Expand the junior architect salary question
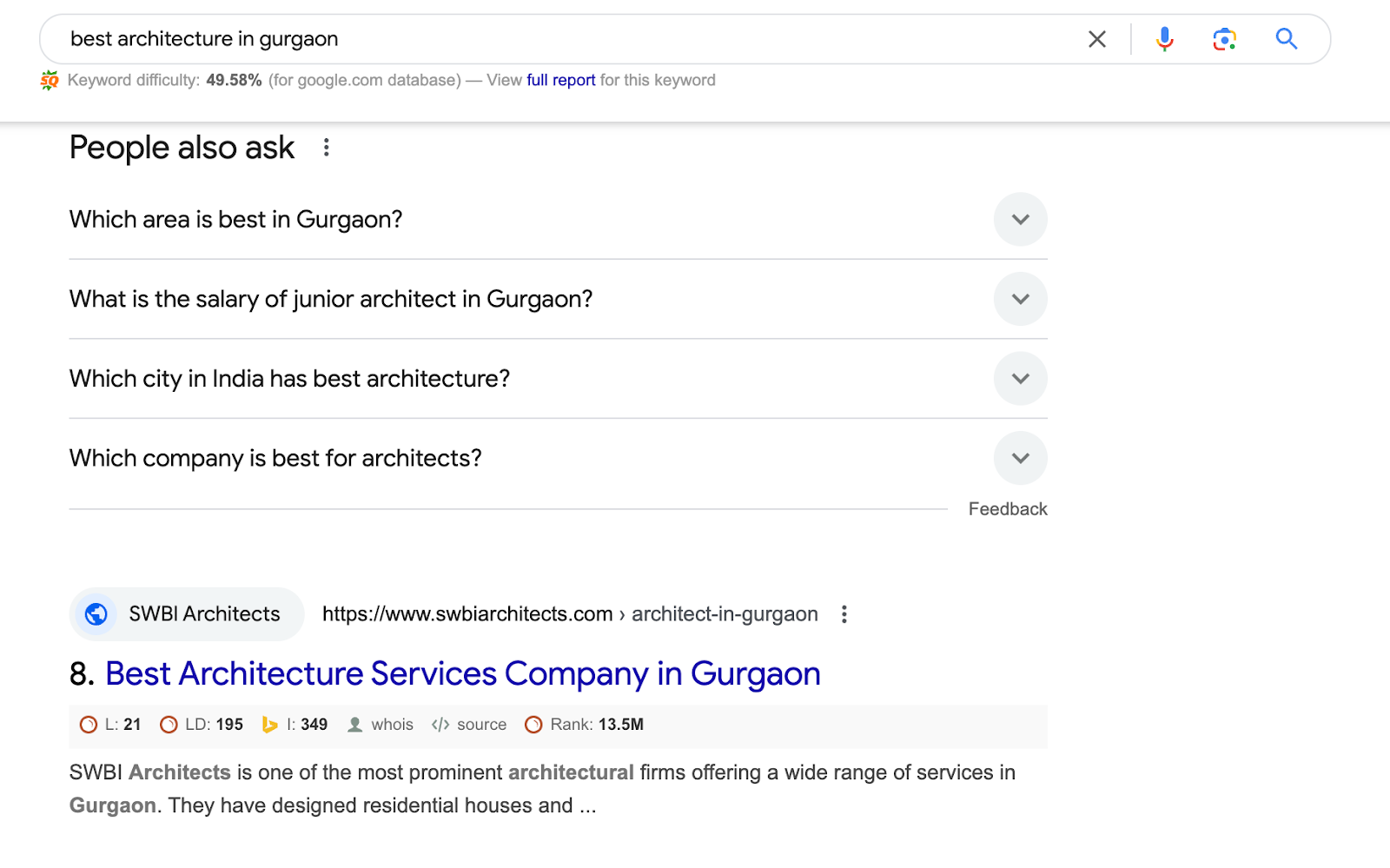1390x868 pixels. pyautogui.click(x=1020, y=299)
